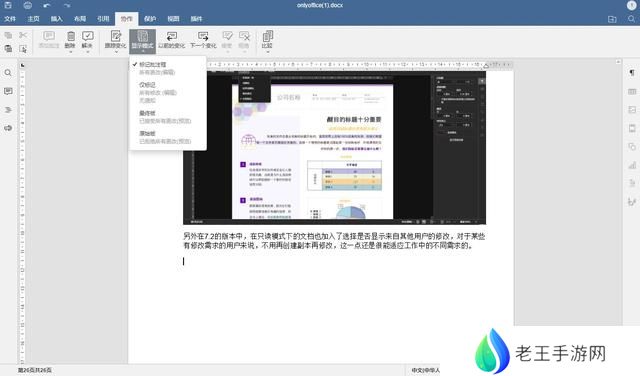Screen dimensions: 640x376
Task: Click the embedded screenshot image in document
Action: 334,147
